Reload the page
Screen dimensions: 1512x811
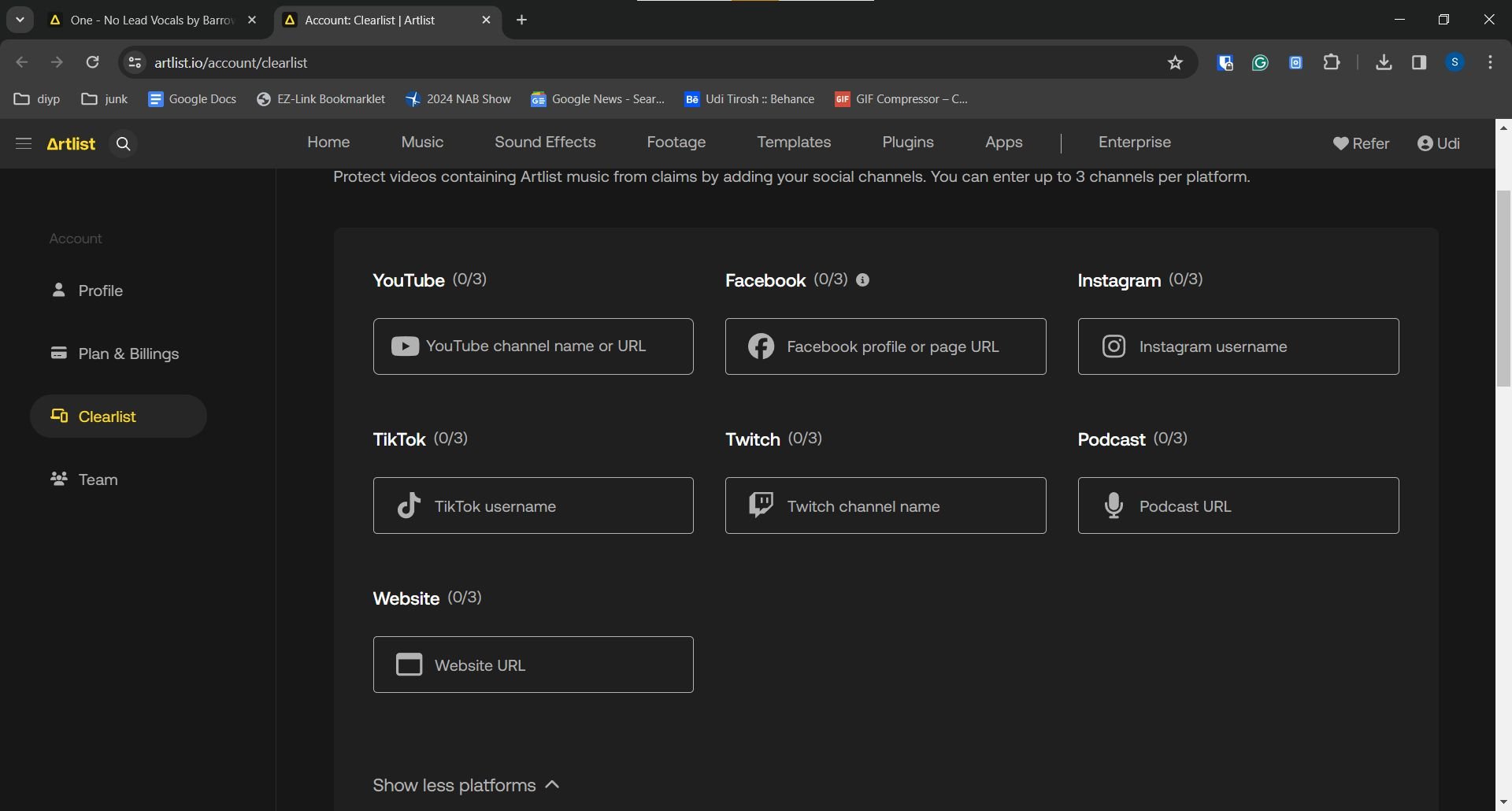92,62
